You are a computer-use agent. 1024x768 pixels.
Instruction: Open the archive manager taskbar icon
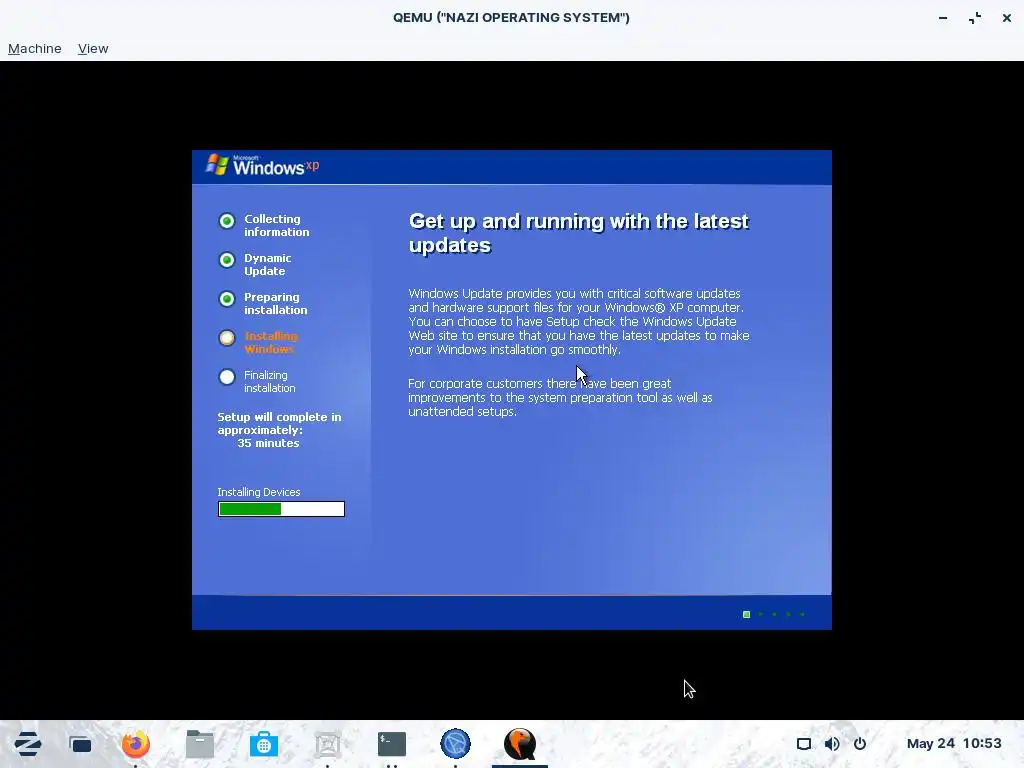pyautogui.click(x=328, y=744)
